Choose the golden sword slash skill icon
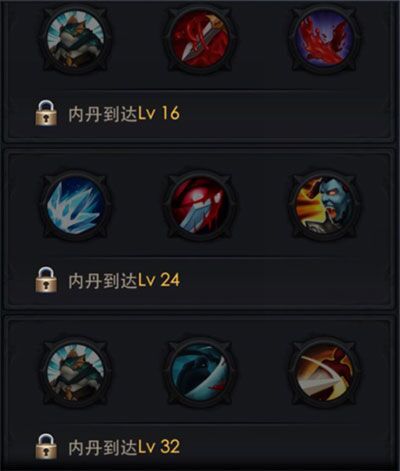The image size is (400, 471). coord(324,372)
